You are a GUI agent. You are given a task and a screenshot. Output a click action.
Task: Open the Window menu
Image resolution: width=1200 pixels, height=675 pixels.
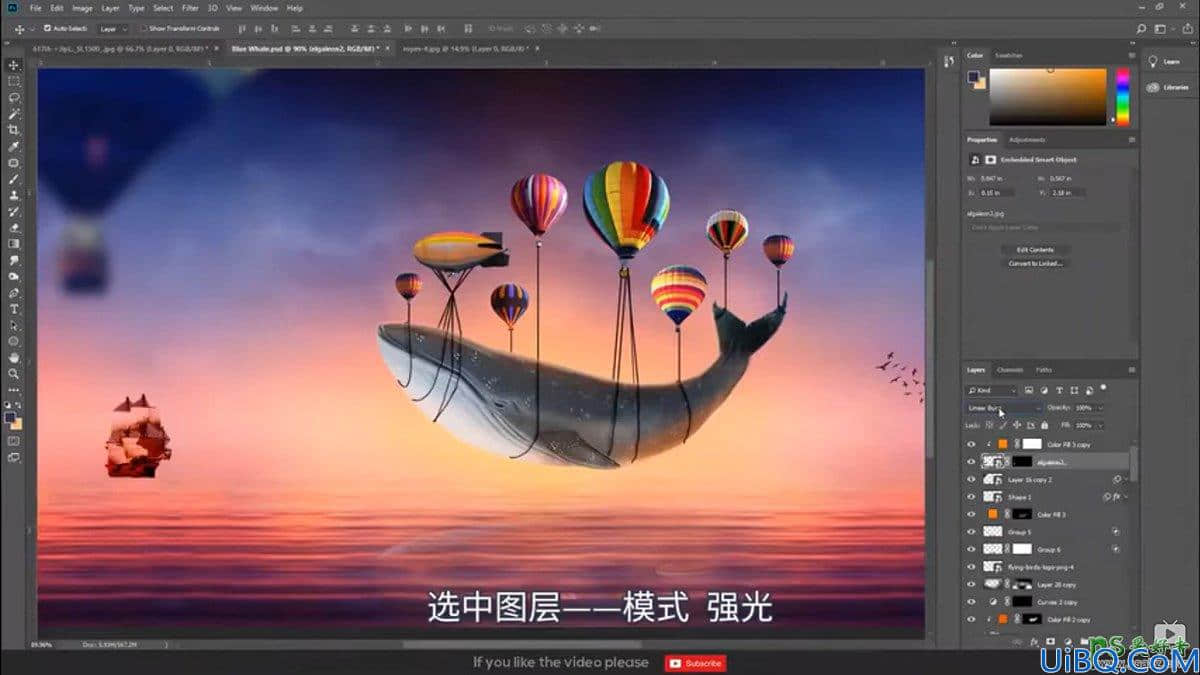(264, 8)
